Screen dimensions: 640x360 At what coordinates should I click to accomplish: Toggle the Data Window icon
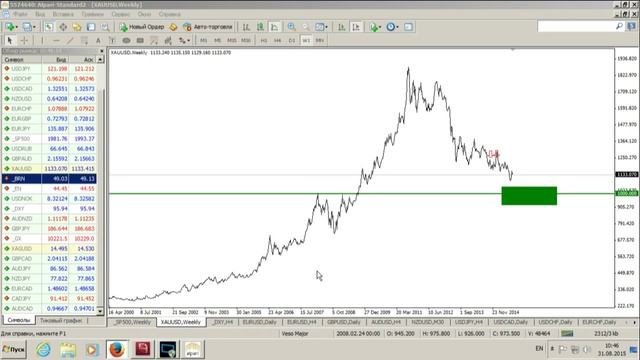click(63, 27)
